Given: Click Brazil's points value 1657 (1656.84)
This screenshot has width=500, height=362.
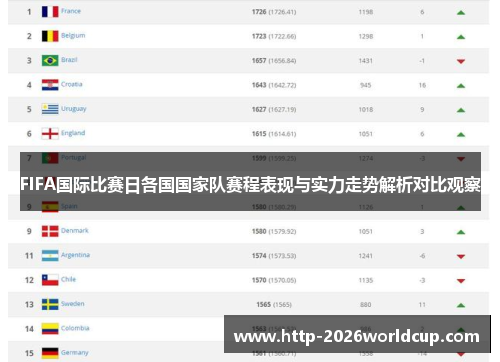Looking at the screenshot, I should [274, 61].
